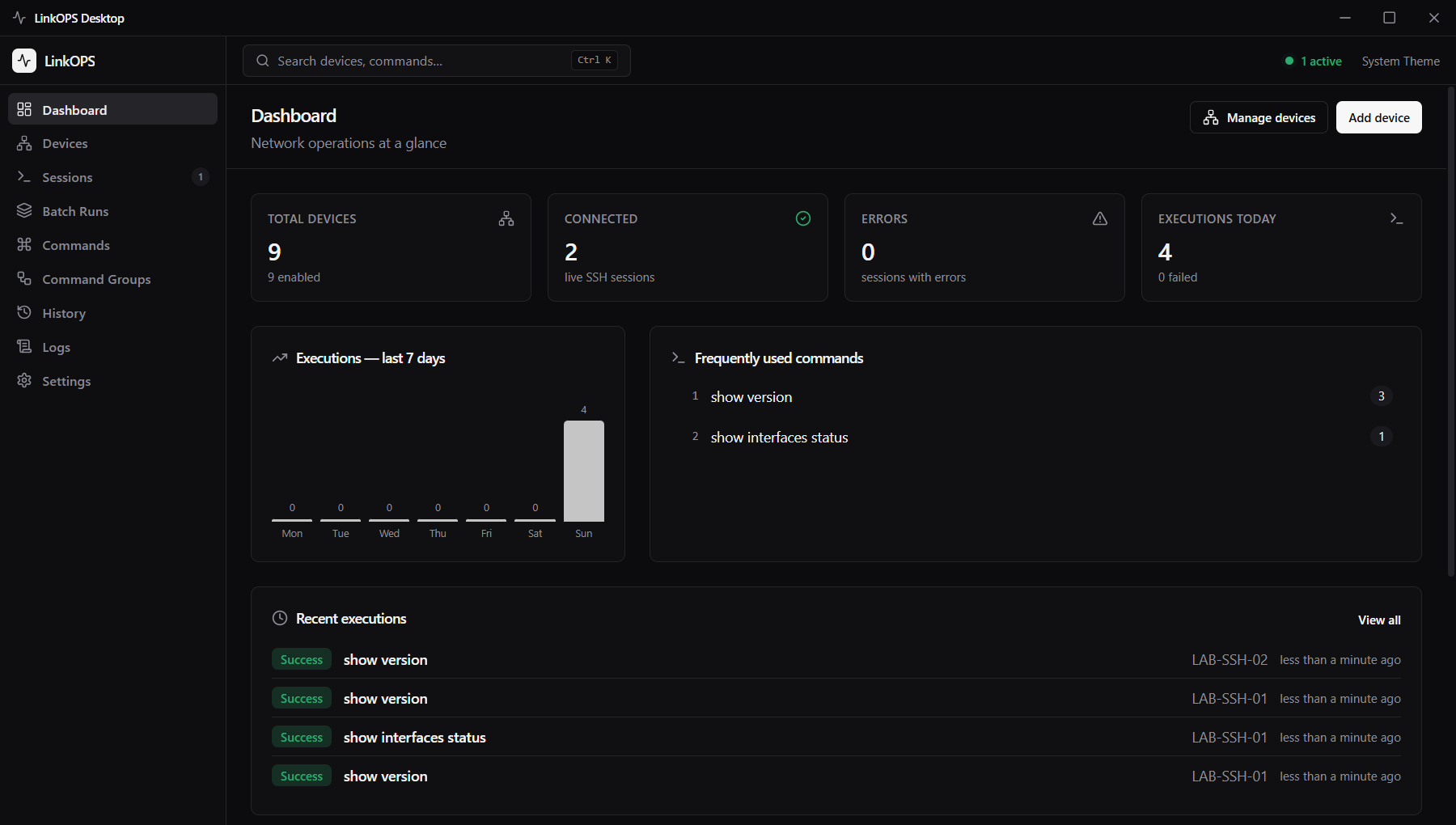Click the Batch Runs layers icon
The image size is (1456, 825).
pos(24,210)
